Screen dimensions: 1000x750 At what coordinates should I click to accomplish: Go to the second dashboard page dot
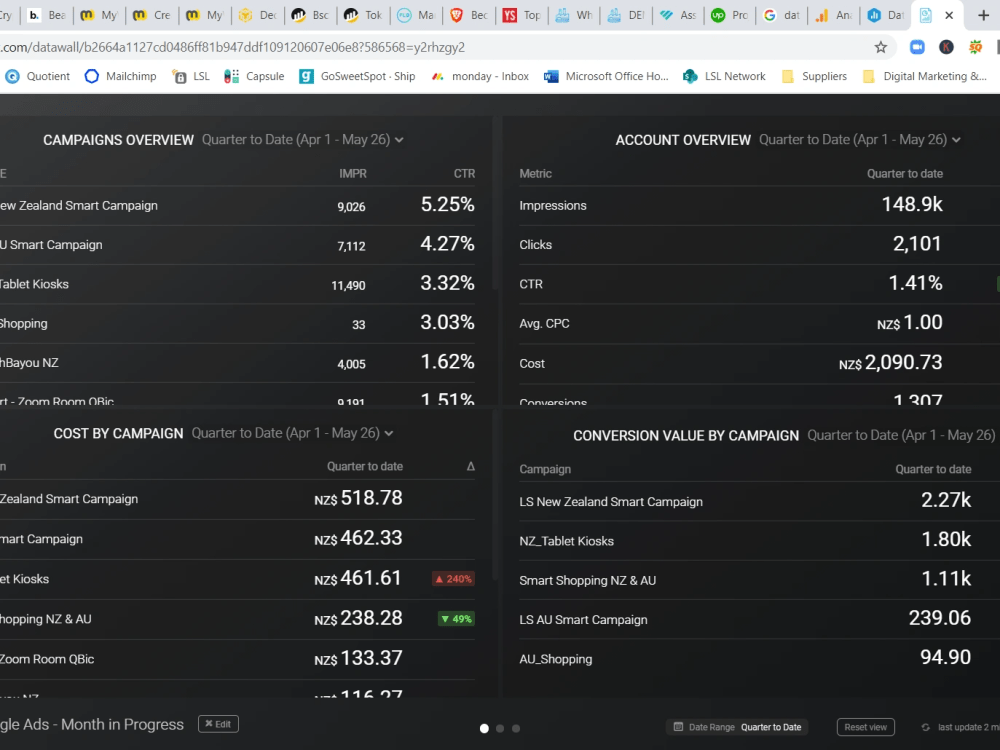coord(500,728)
